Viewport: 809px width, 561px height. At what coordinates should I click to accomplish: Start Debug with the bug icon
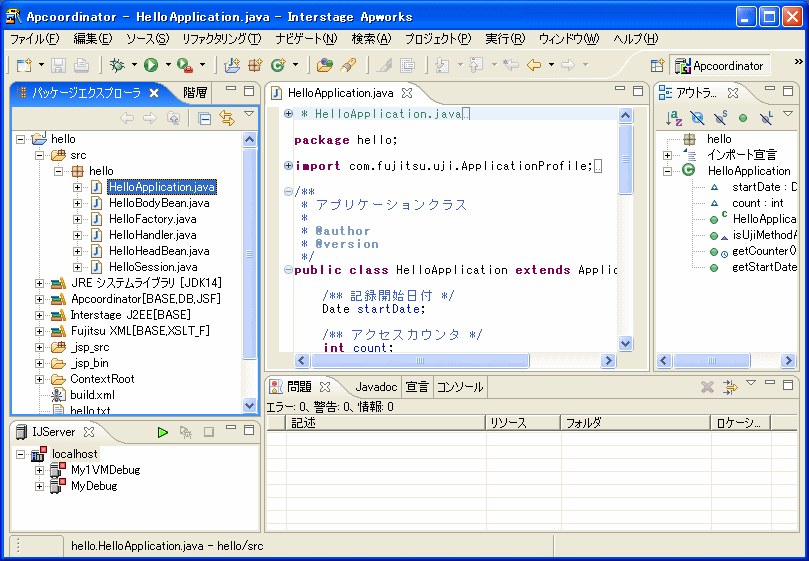click(x=117, y=65)
